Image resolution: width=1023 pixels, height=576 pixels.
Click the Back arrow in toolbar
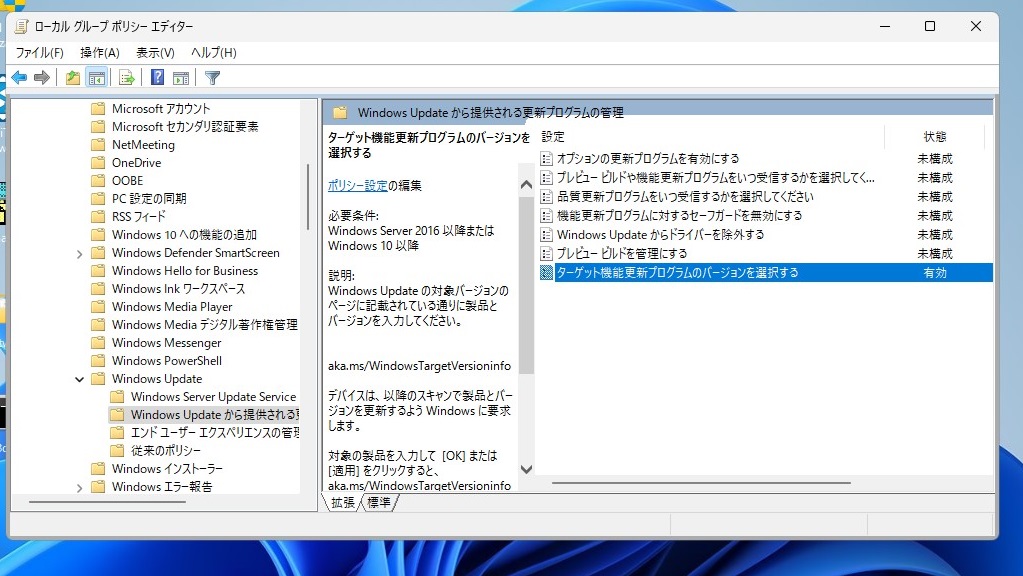tap(19, 78)
